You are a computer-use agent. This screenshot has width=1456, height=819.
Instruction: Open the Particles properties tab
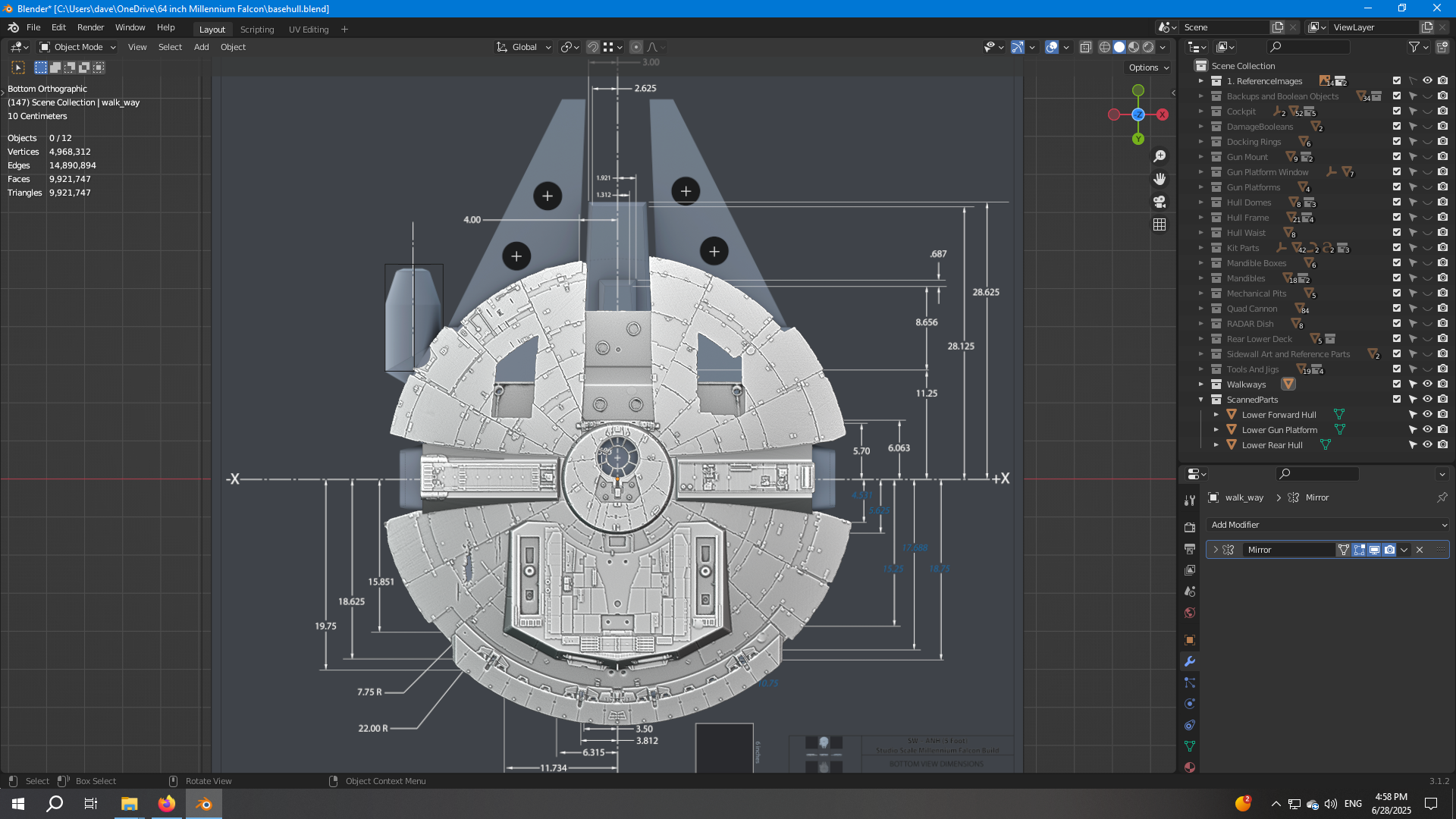pos(1190,682)
